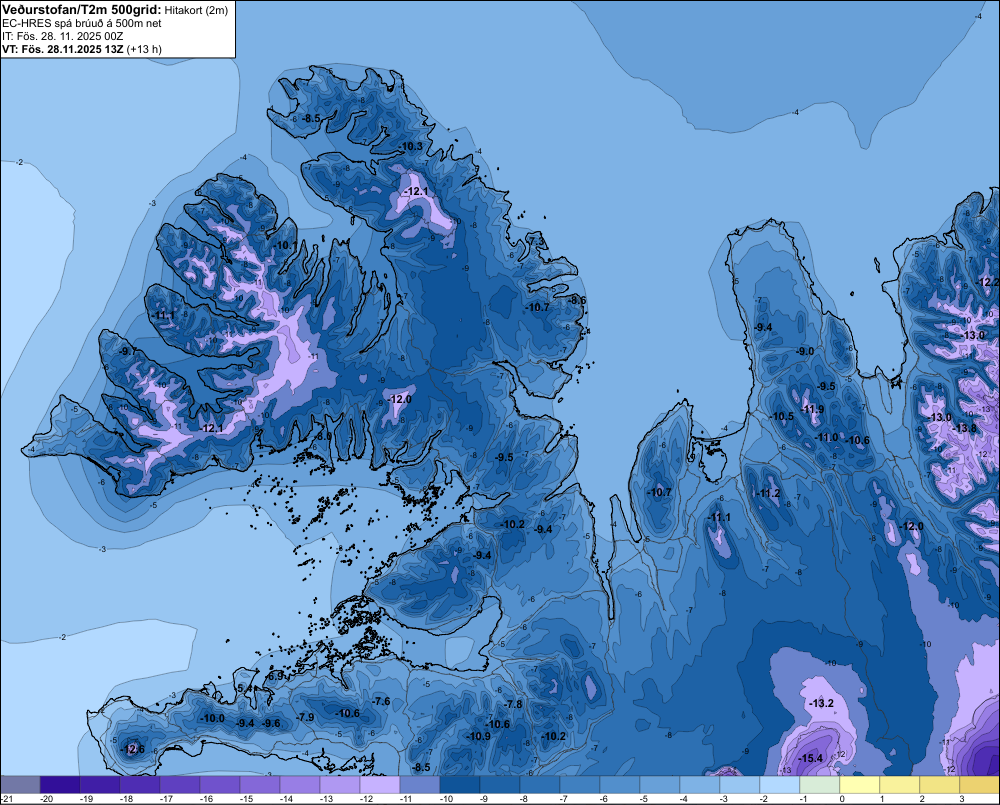Click the '-17' legend scale label
The width and height of the screenshot is (1000, 805).
[x=166, y=799]
